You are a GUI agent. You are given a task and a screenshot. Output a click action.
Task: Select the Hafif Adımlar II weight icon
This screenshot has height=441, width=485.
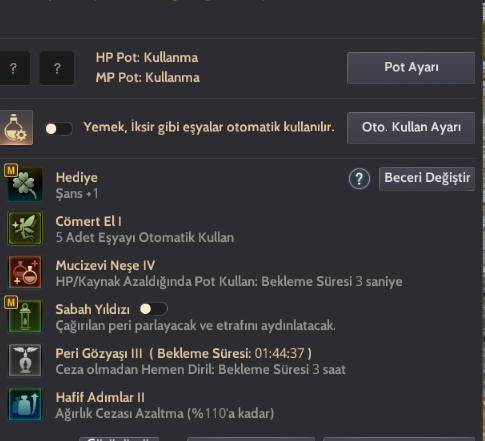point(25,404)
